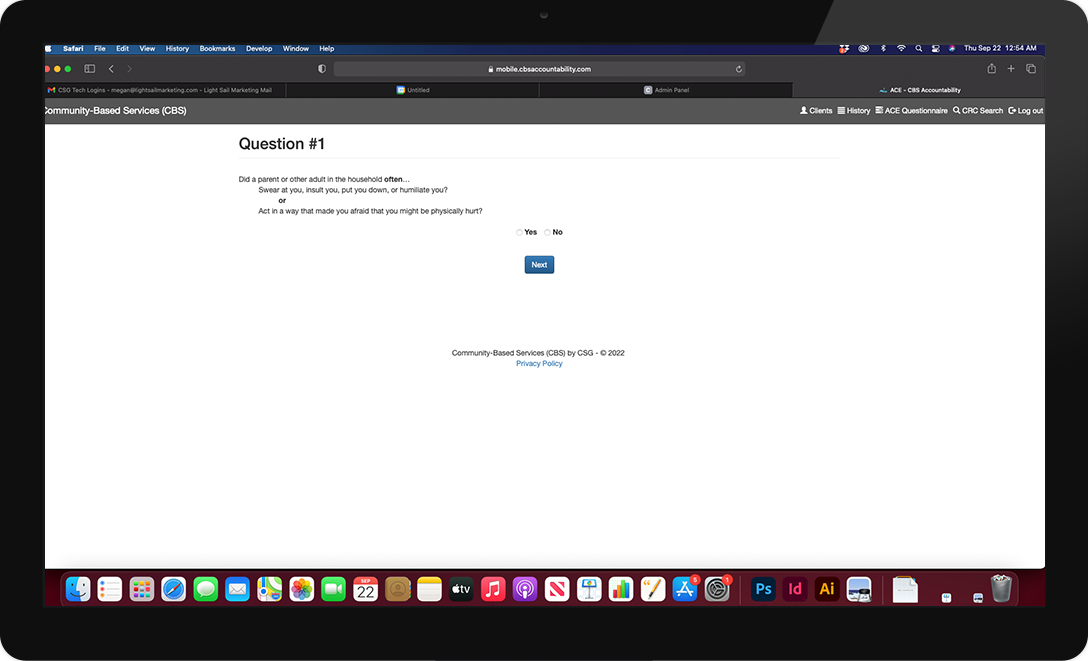The width and height of the screenshot is (1088, 661).
Task: Open the Clients page in navbar
Action: pos(816,111)
